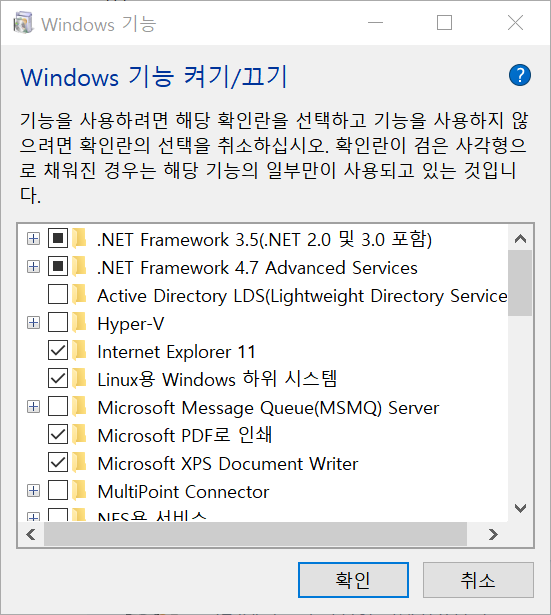
Task: Expand the .NET Framework 3.5 tree node
Action: coord(33,239)
